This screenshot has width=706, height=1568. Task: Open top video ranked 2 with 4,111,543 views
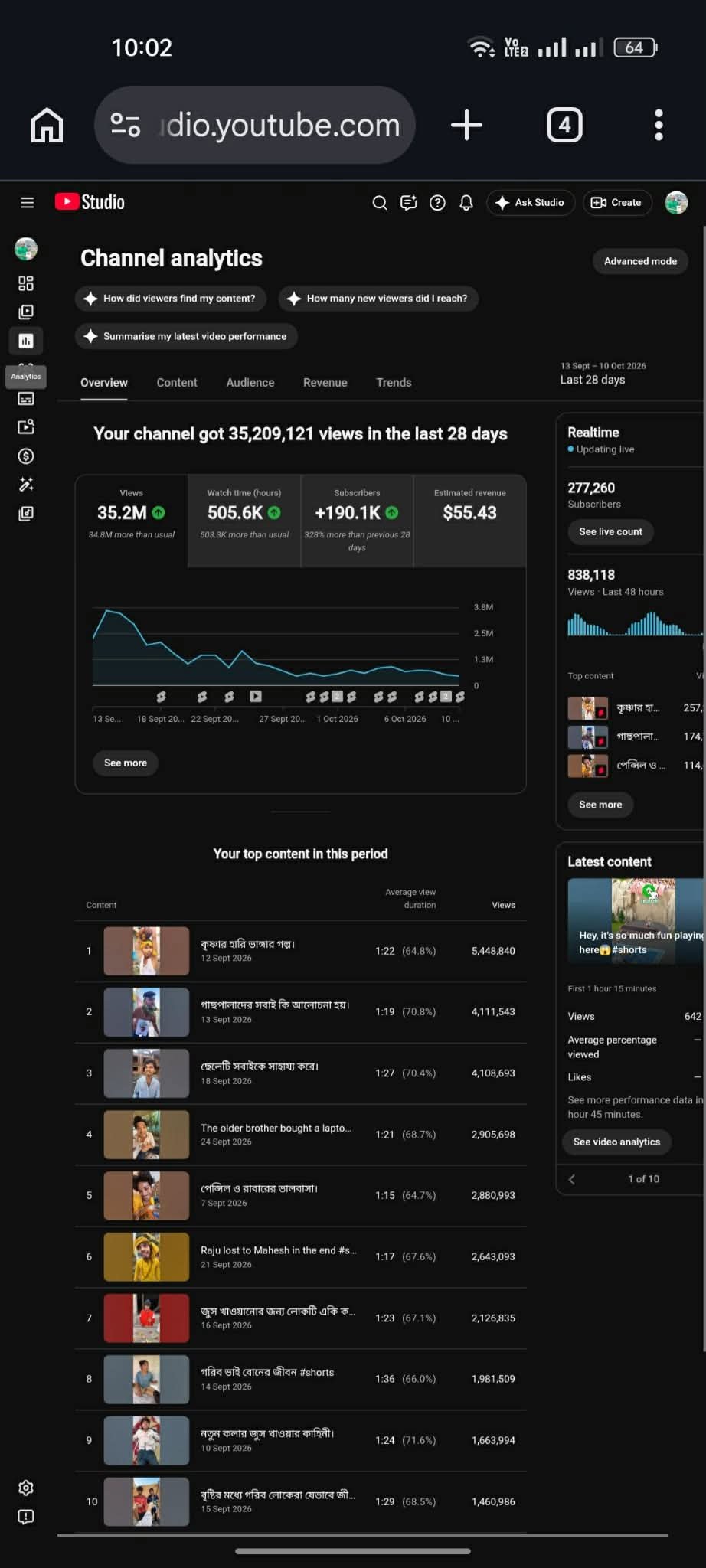tap(301, 1012)
